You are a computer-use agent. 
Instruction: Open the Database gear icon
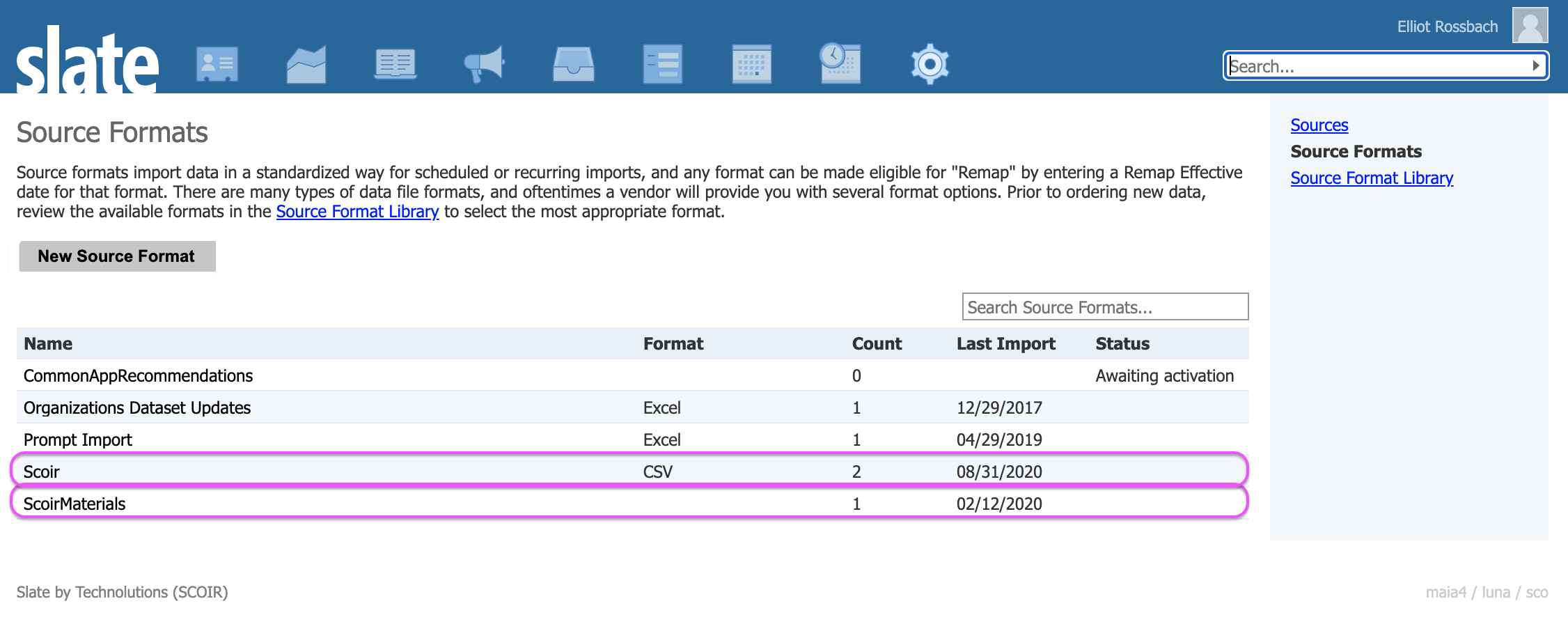pyautogui.click(x=930, y=64)
